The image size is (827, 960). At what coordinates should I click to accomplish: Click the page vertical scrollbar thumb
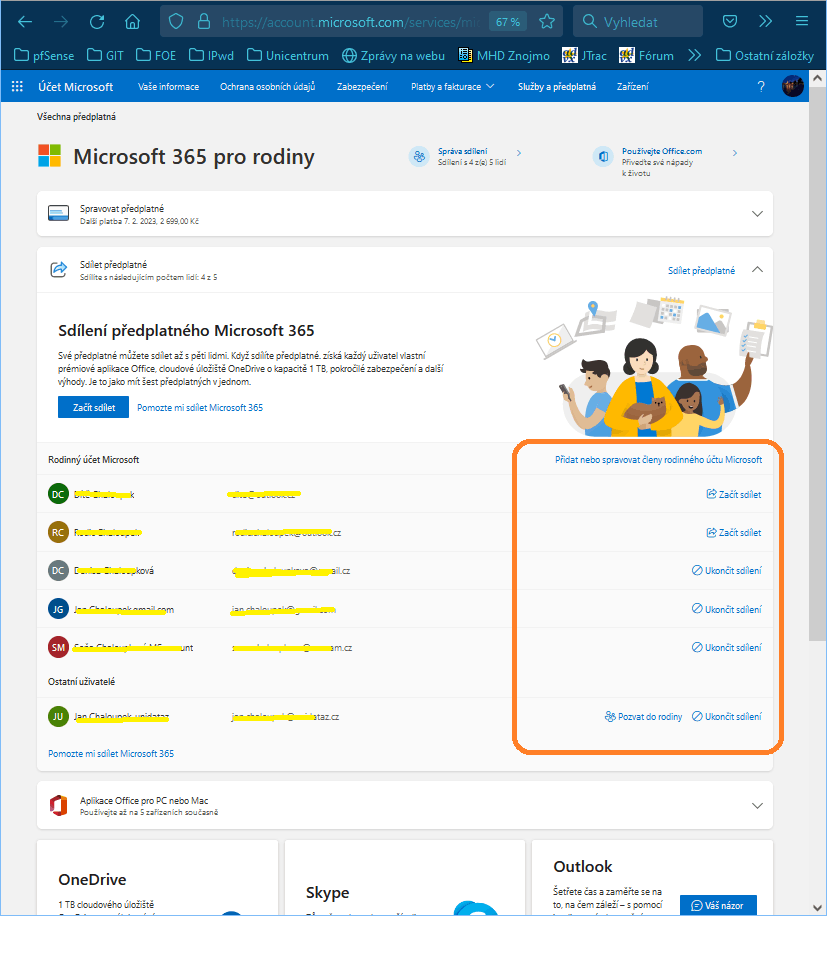click(817, 362)
